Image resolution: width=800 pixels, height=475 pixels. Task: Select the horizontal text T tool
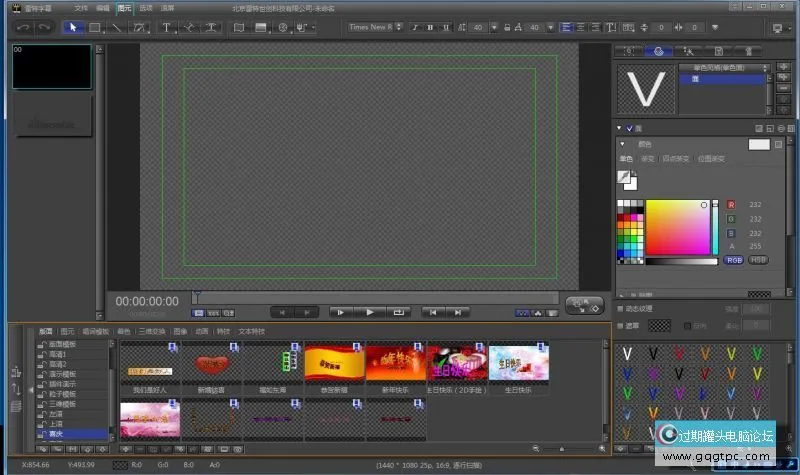point(167,27)
